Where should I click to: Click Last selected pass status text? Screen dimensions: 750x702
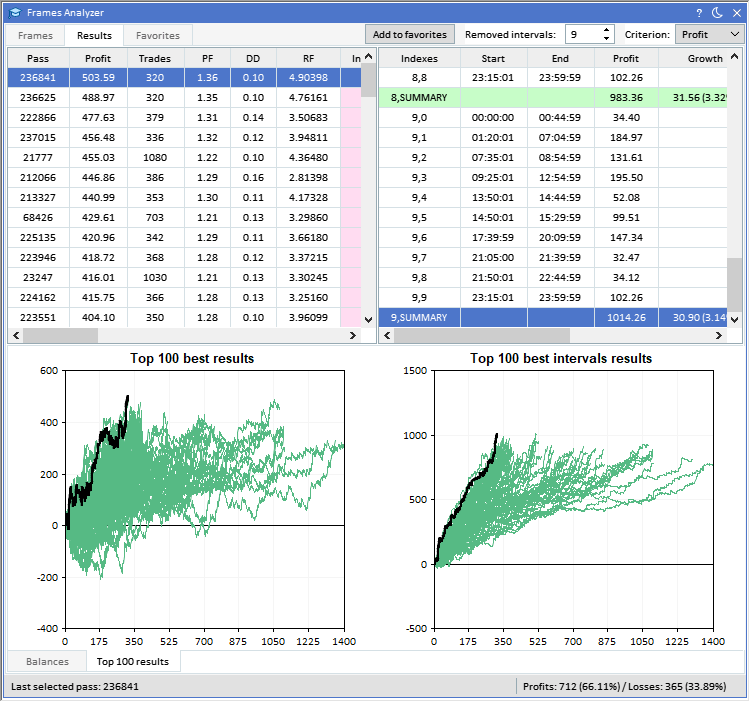[x=75, y=687]
